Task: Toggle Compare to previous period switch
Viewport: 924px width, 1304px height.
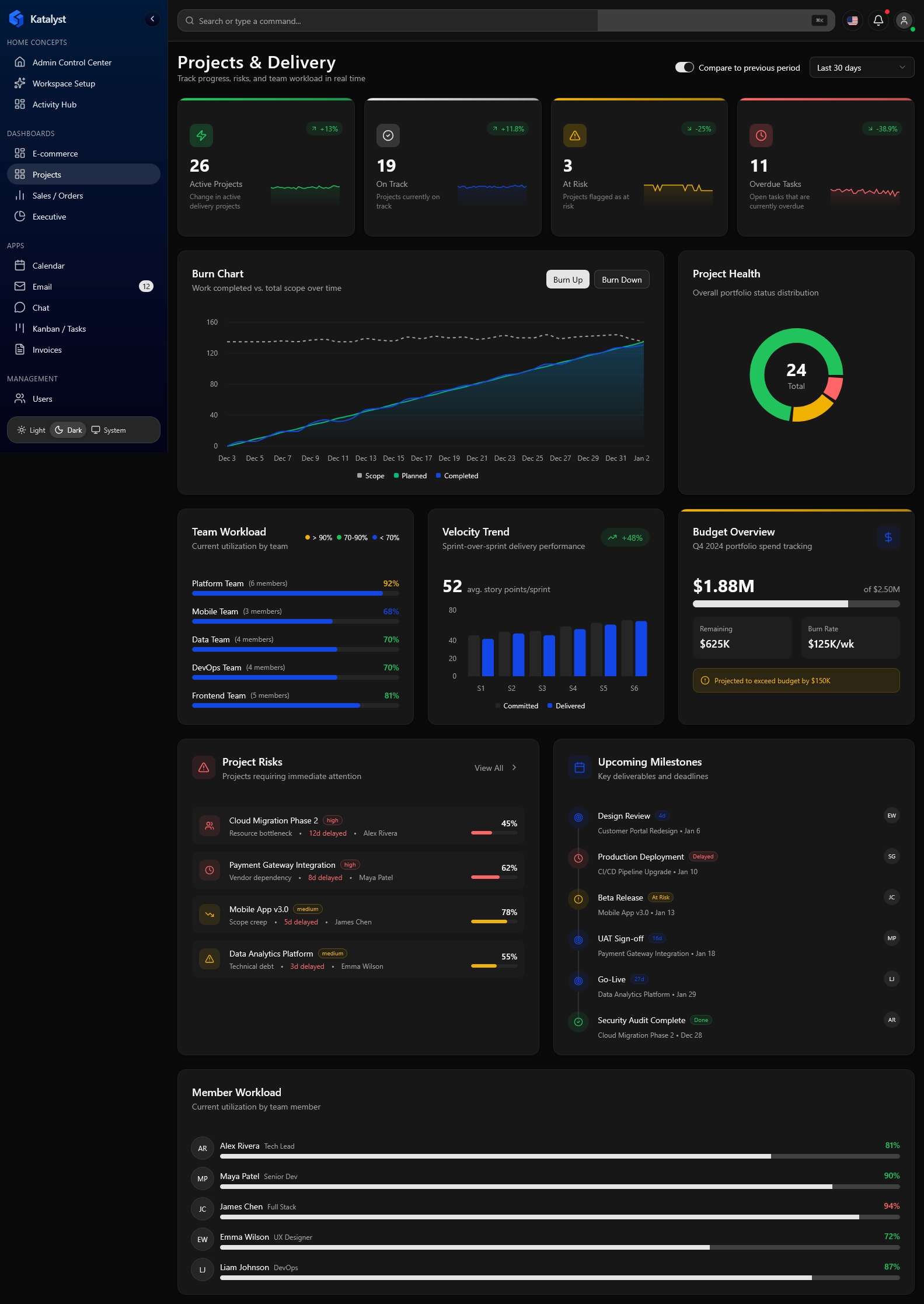Action: tap(684, 68)
